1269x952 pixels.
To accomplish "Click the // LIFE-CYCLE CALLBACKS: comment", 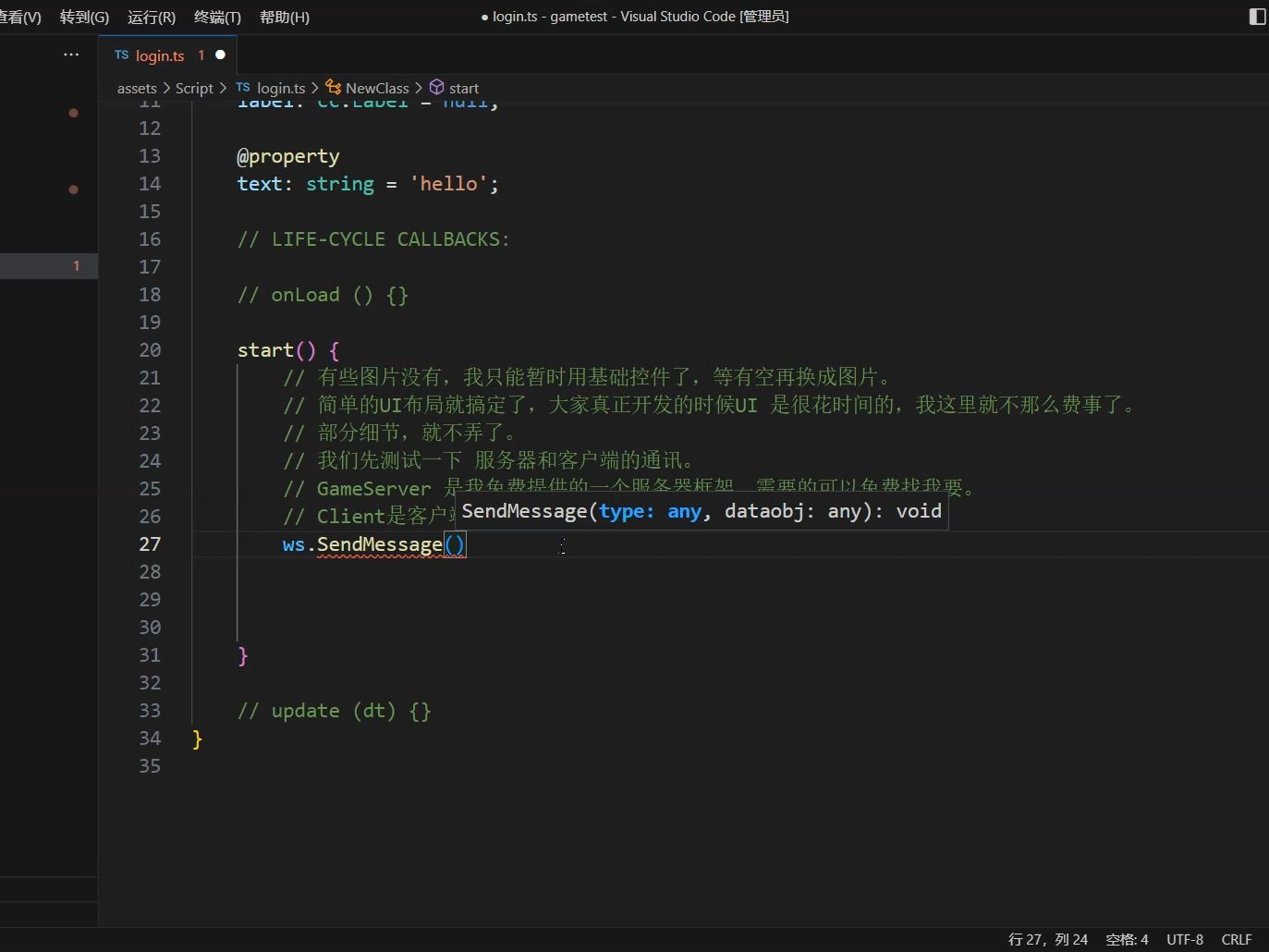I will [x=373, y=239].
